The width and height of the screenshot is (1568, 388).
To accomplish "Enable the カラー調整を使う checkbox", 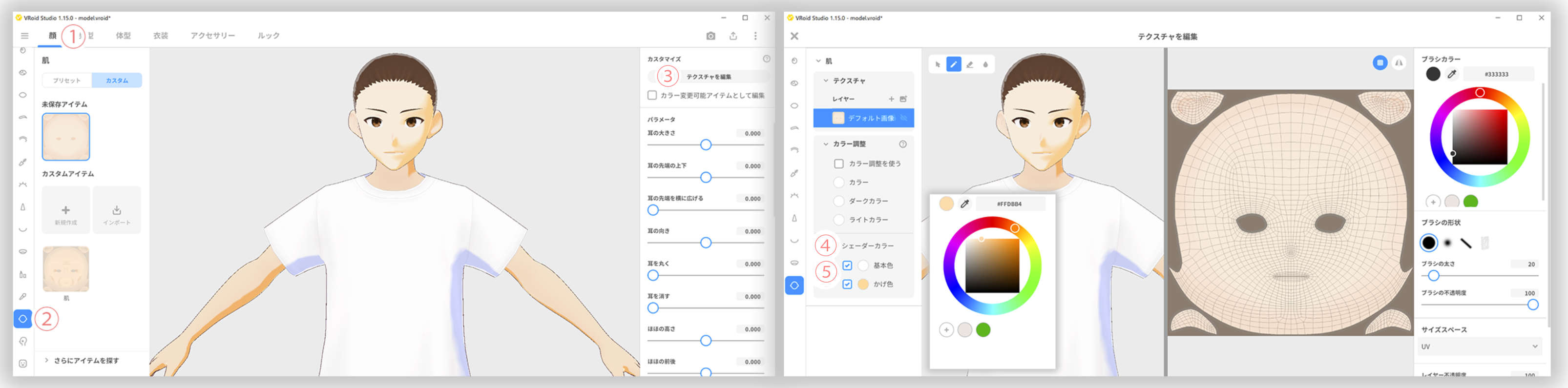I will 839,163.
